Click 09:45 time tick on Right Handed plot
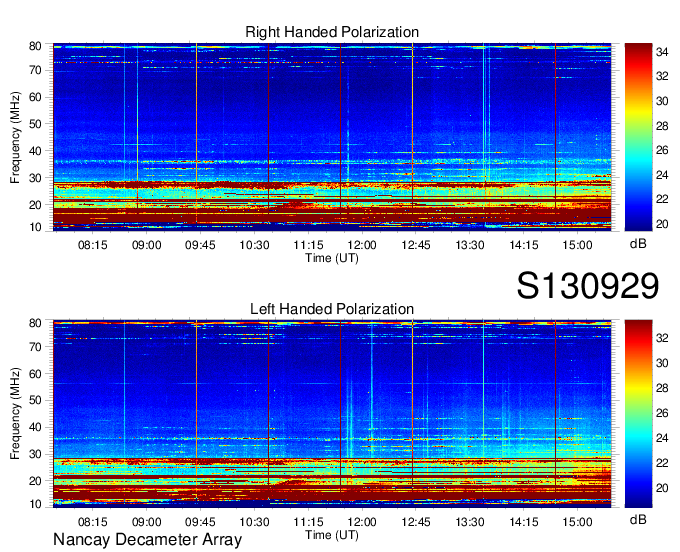This screenshot has width=680, height=552. tap(200, 245)
